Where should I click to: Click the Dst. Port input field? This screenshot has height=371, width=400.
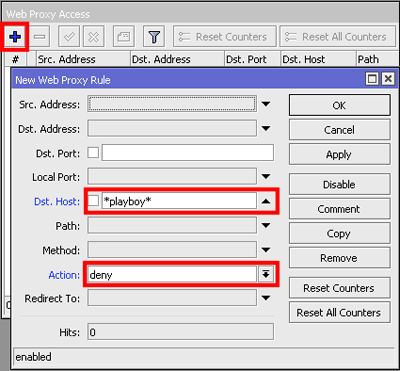pos(188,153)
